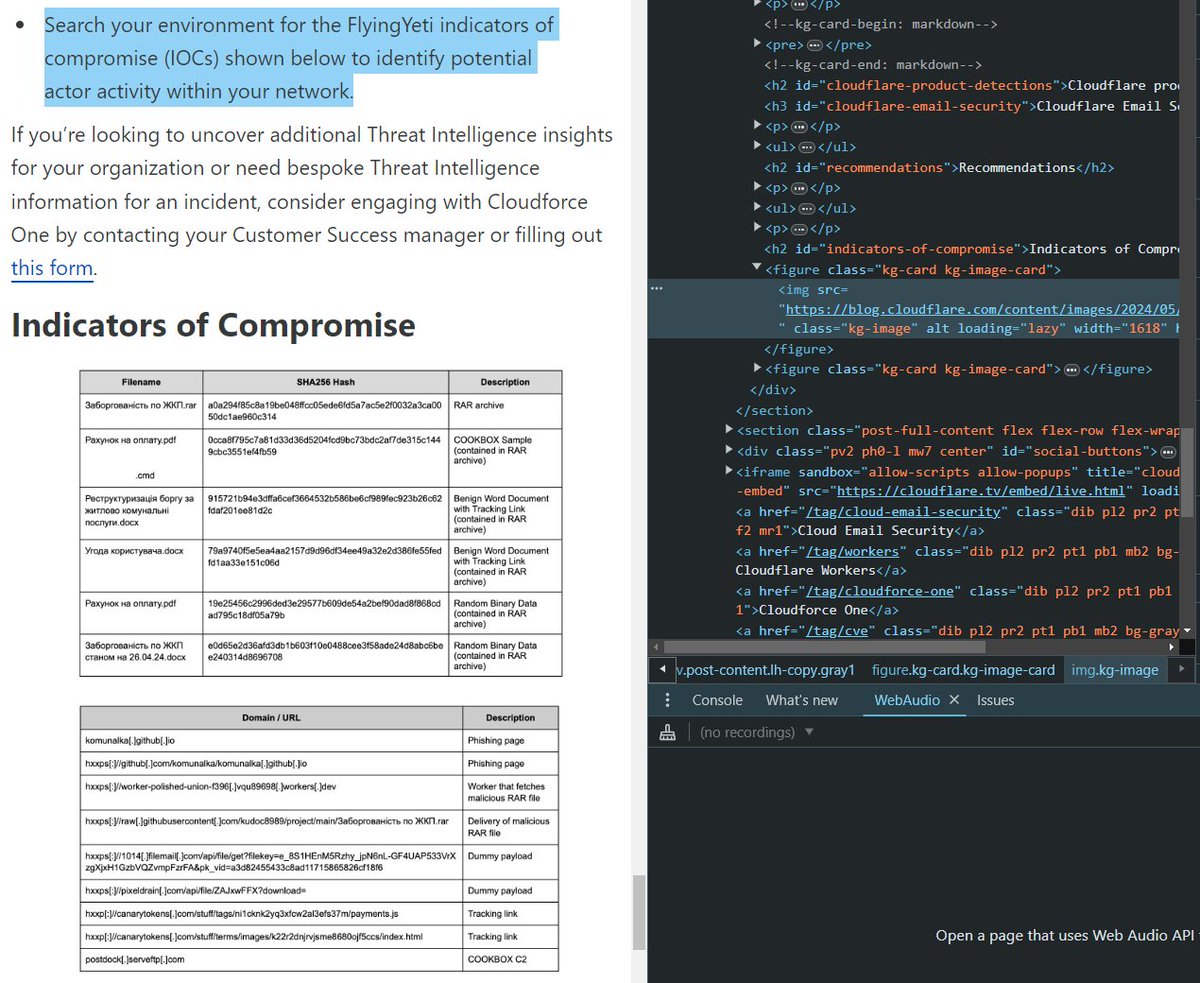Collapse the expanded figure kg-image-card node
The width and height of the screenshot is (1200, 983).
(x=757, y=269)
